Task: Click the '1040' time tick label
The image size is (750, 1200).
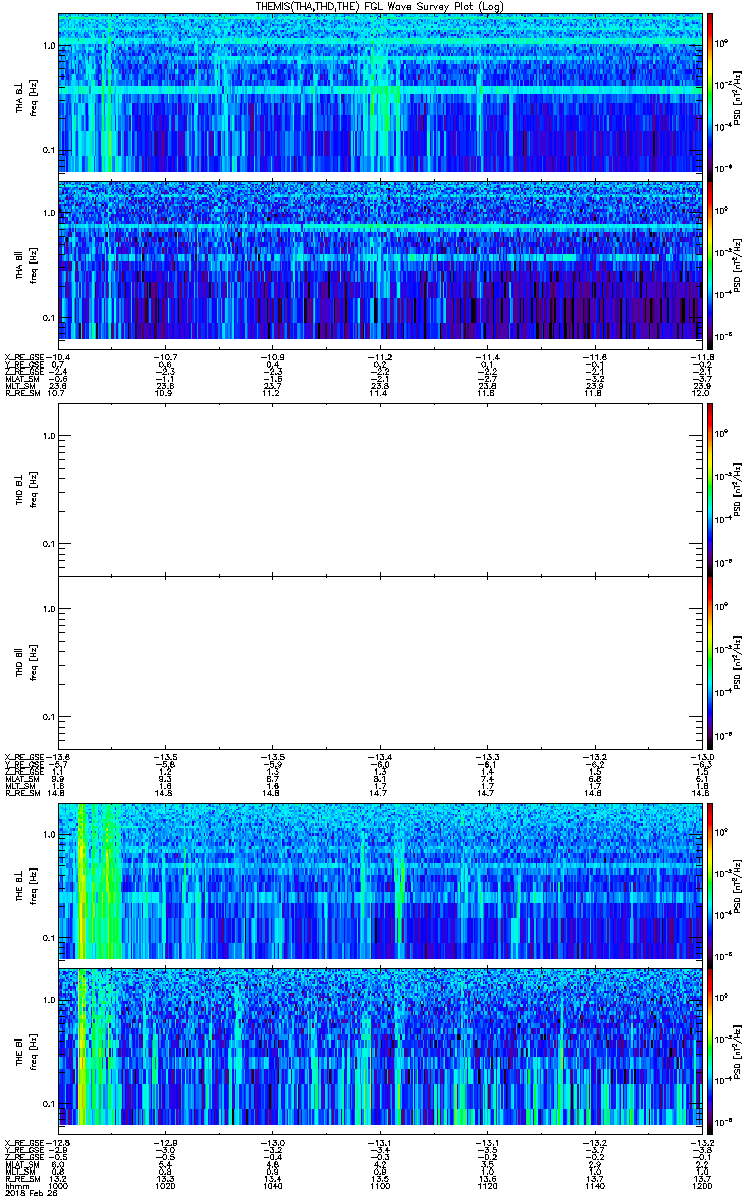Action: tap(273, 1185)
